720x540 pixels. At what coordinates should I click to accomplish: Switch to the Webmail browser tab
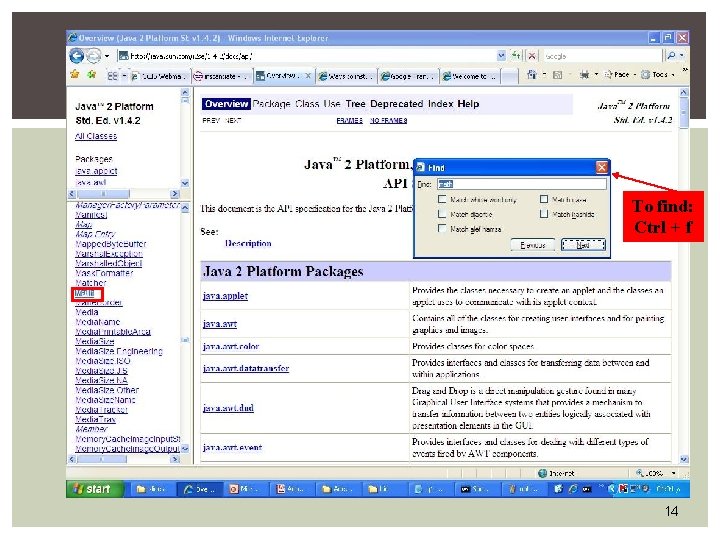click(160, 76)
